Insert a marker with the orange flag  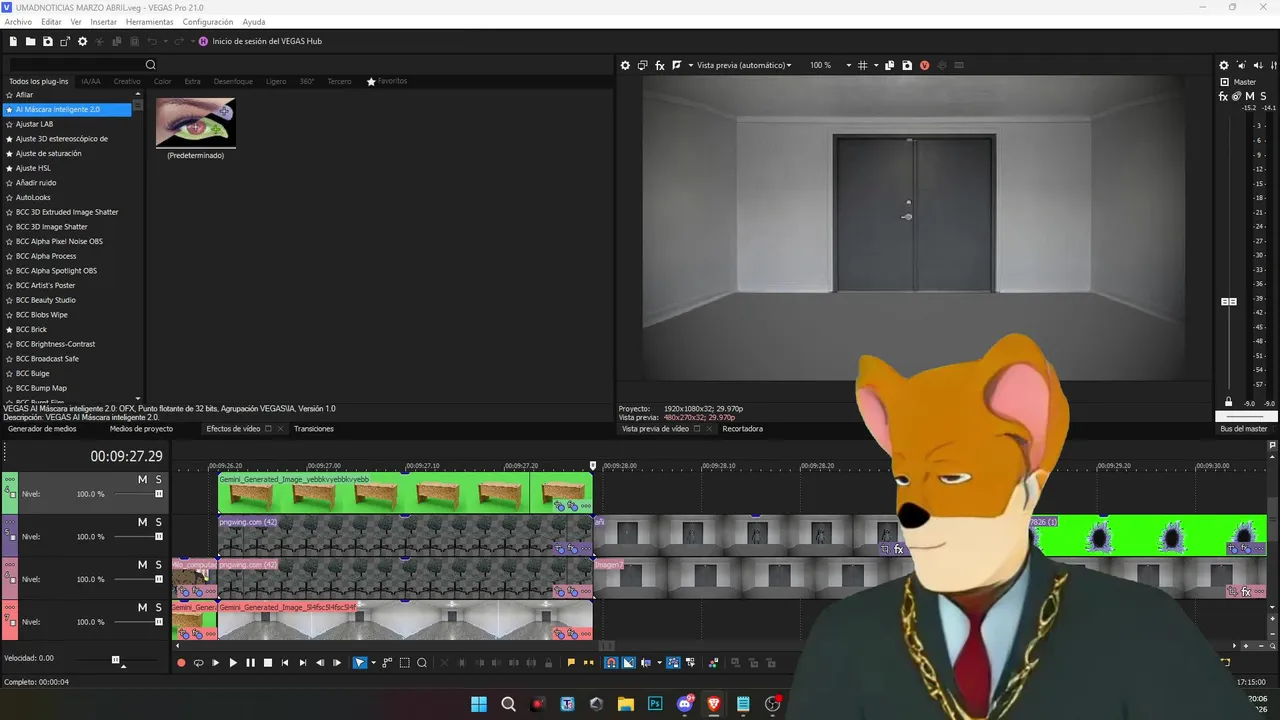point(571,662)
